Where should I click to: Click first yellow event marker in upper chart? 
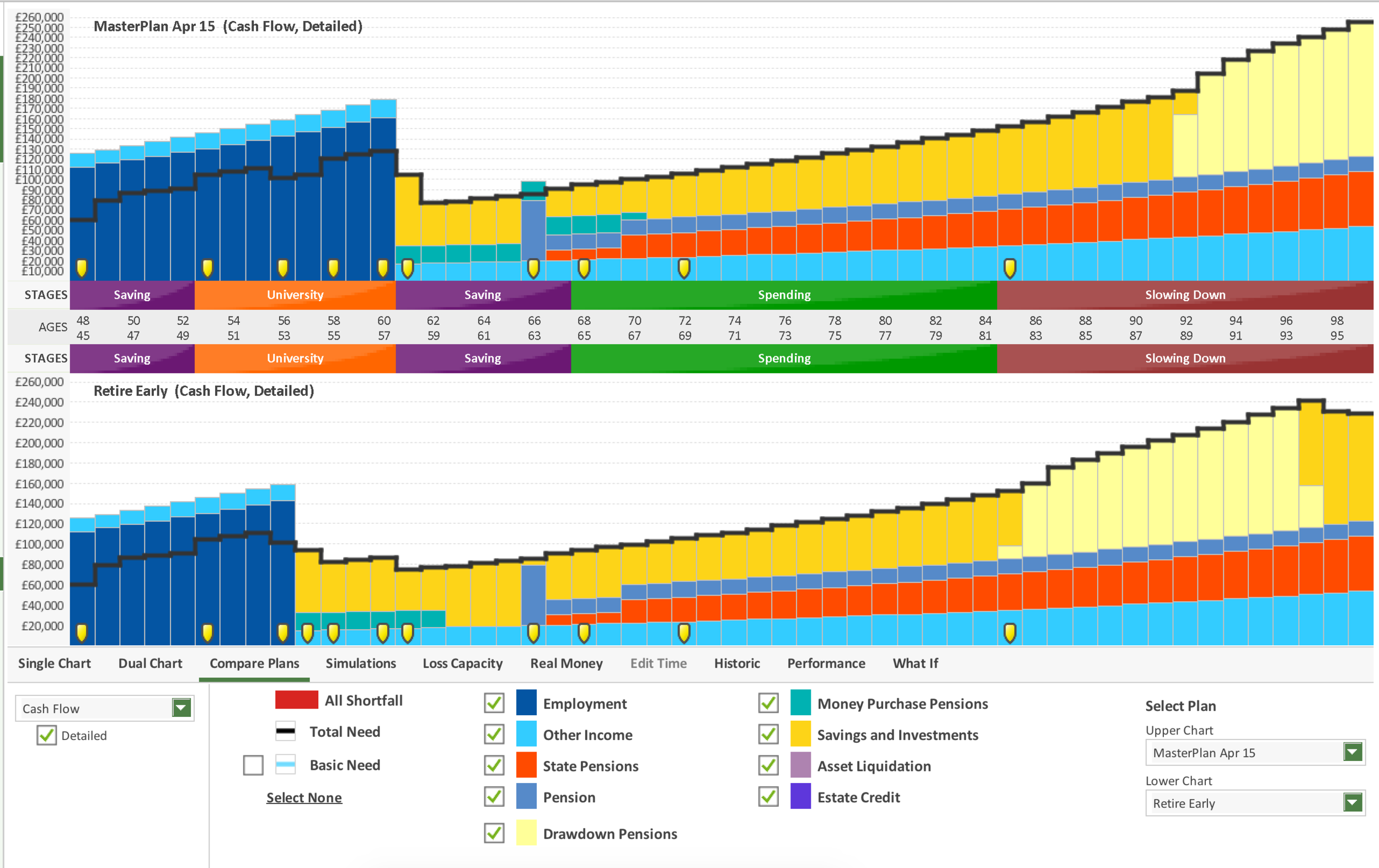81,268
